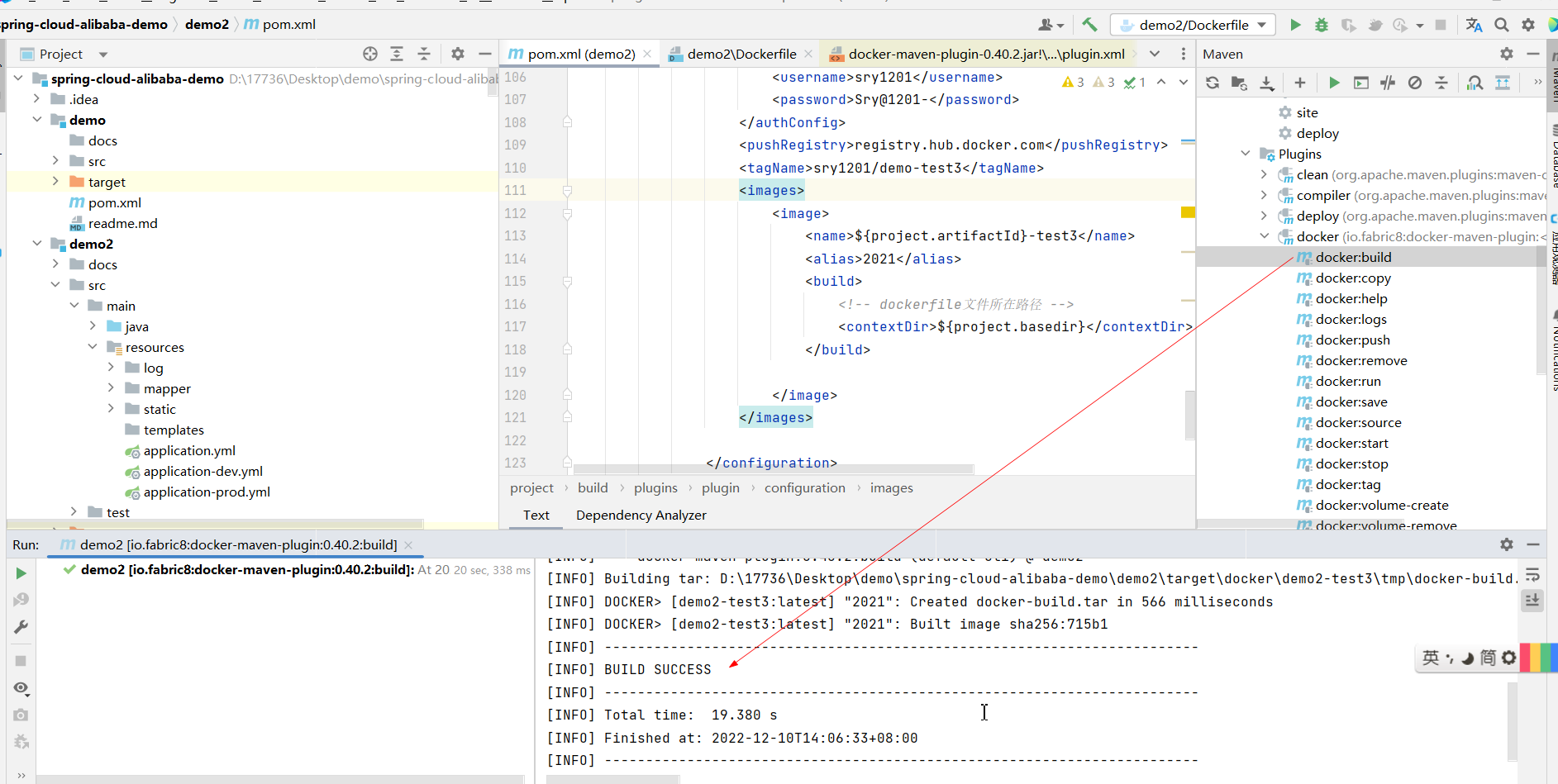
Task: Open editor tab options menu (three dots)
Action: point(1184,54)
